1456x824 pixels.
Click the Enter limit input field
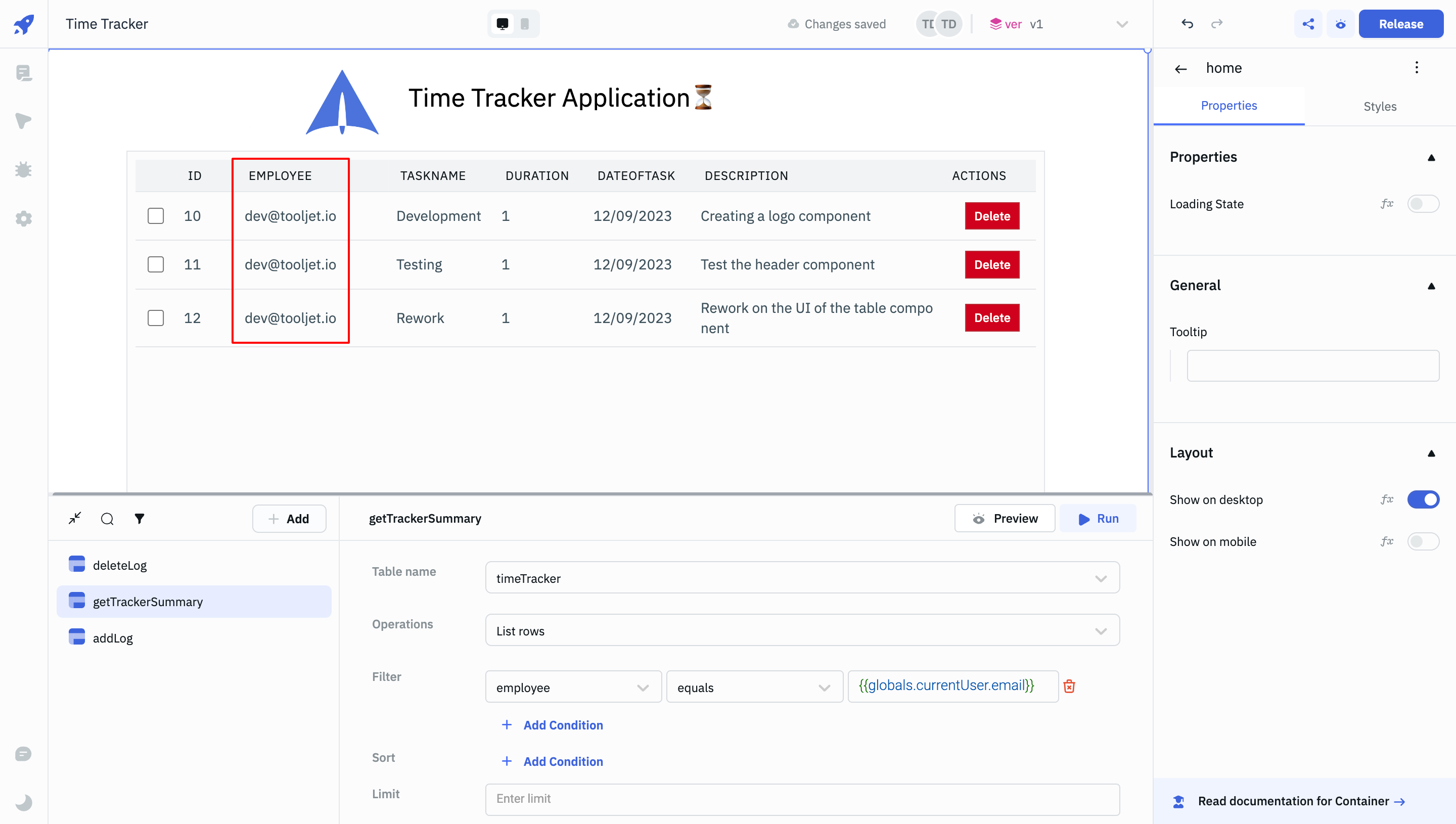802,799
